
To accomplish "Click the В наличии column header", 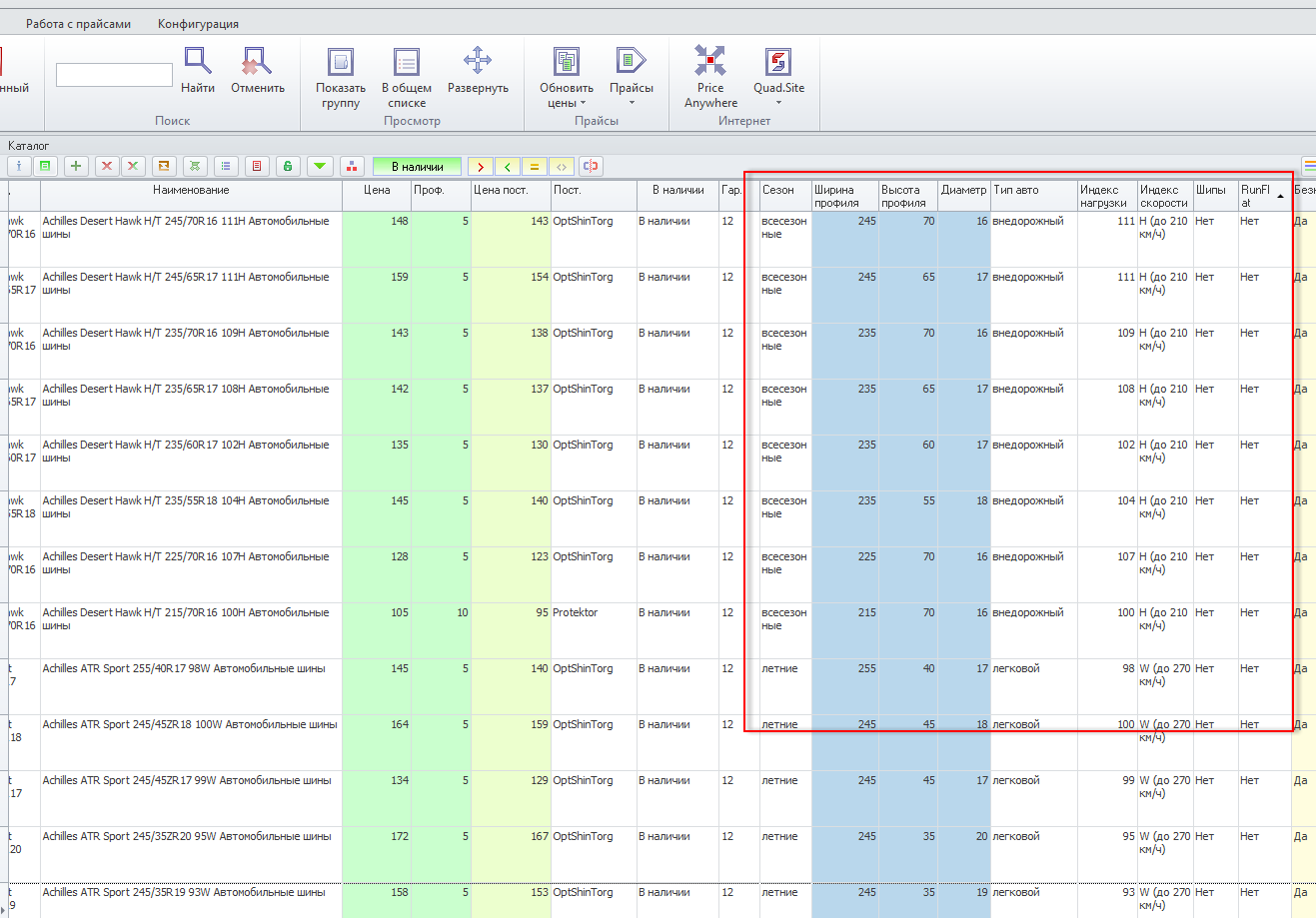I will [x=677, y=196].
